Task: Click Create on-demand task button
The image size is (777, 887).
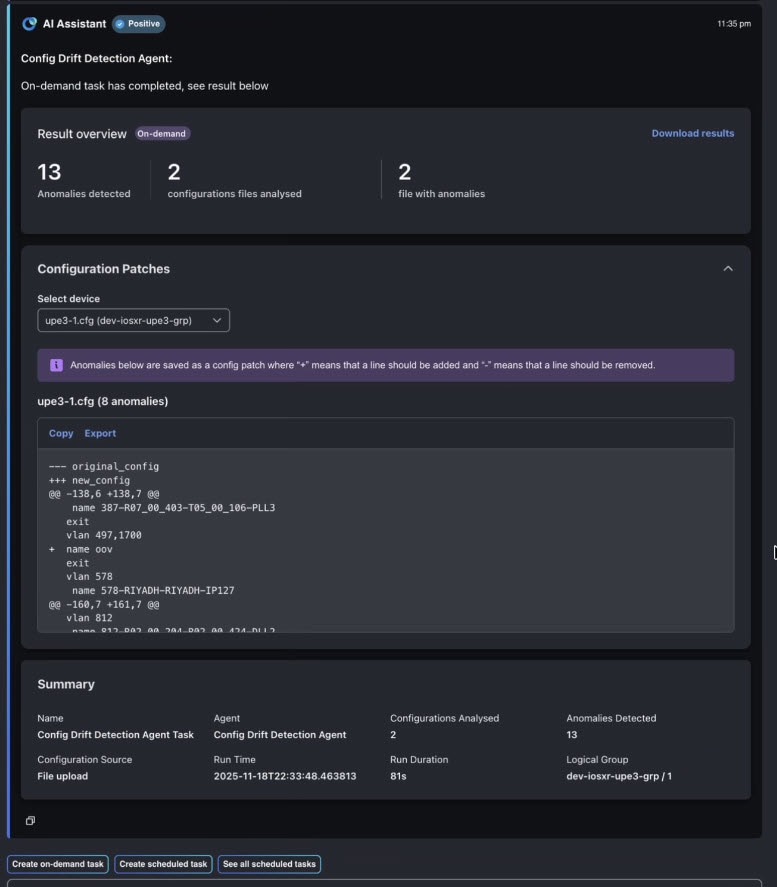Action: 58,864
